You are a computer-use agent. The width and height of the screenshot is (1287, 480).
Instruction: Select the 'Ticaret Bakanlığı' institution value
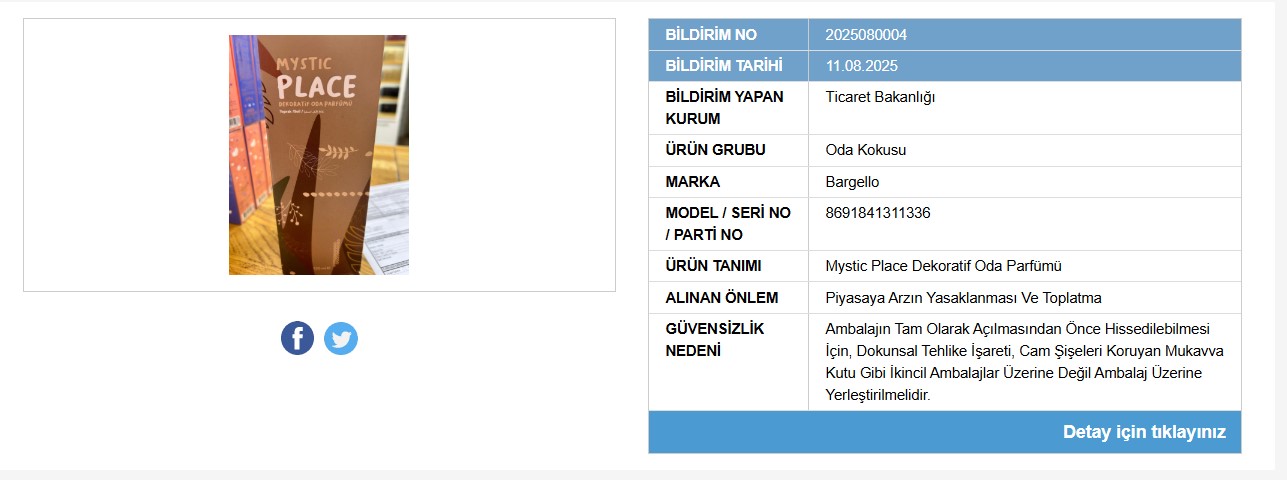[x=880, y=97]
